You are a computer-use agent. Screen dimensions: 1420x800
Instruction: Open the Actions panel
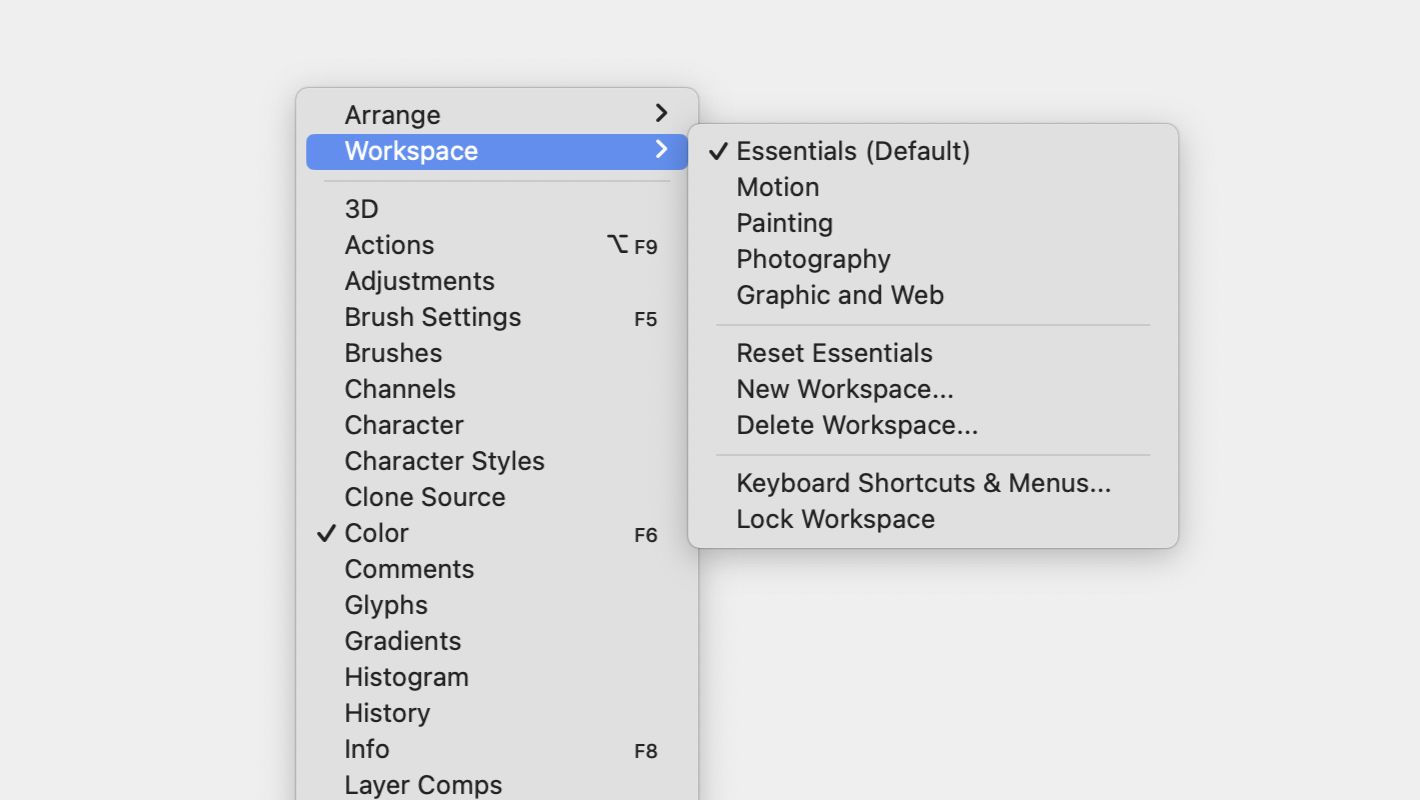(389, 245)
